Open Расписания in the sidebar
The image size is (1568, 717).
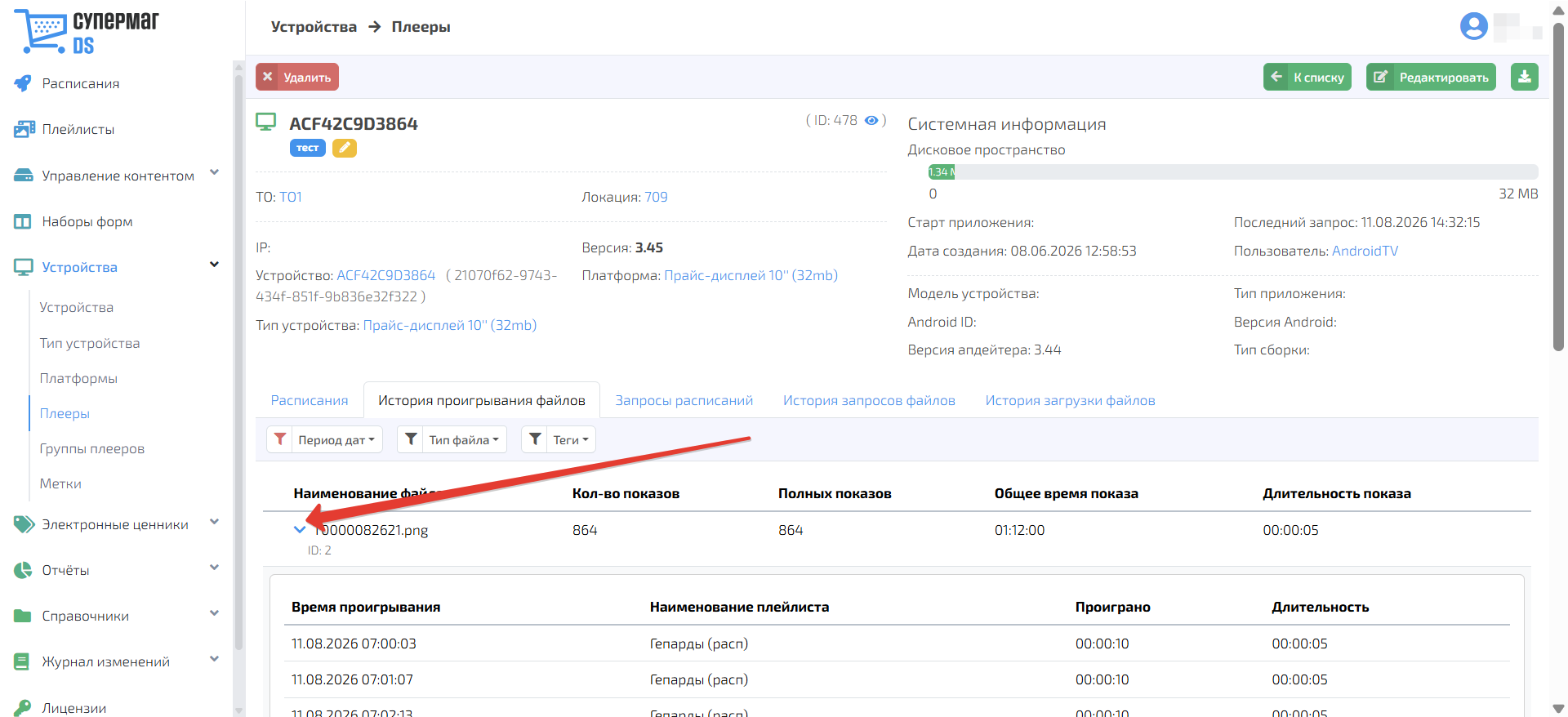point(81,83)
